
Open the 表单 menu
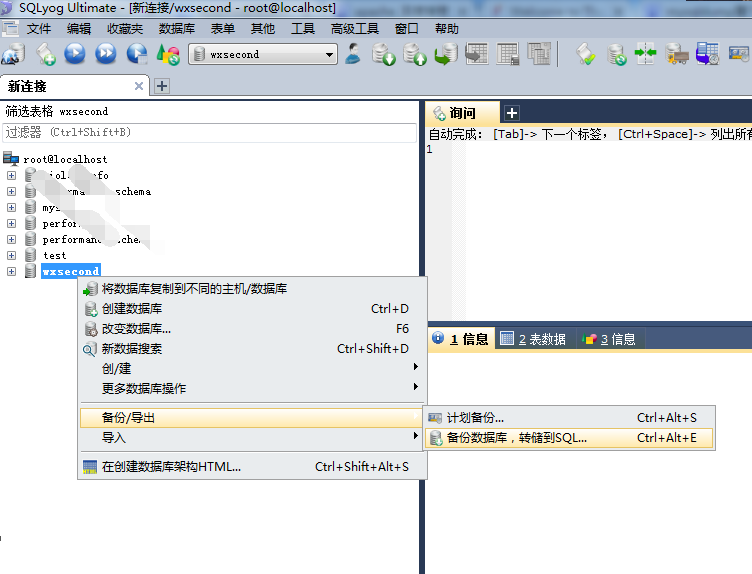click(223, 29)
